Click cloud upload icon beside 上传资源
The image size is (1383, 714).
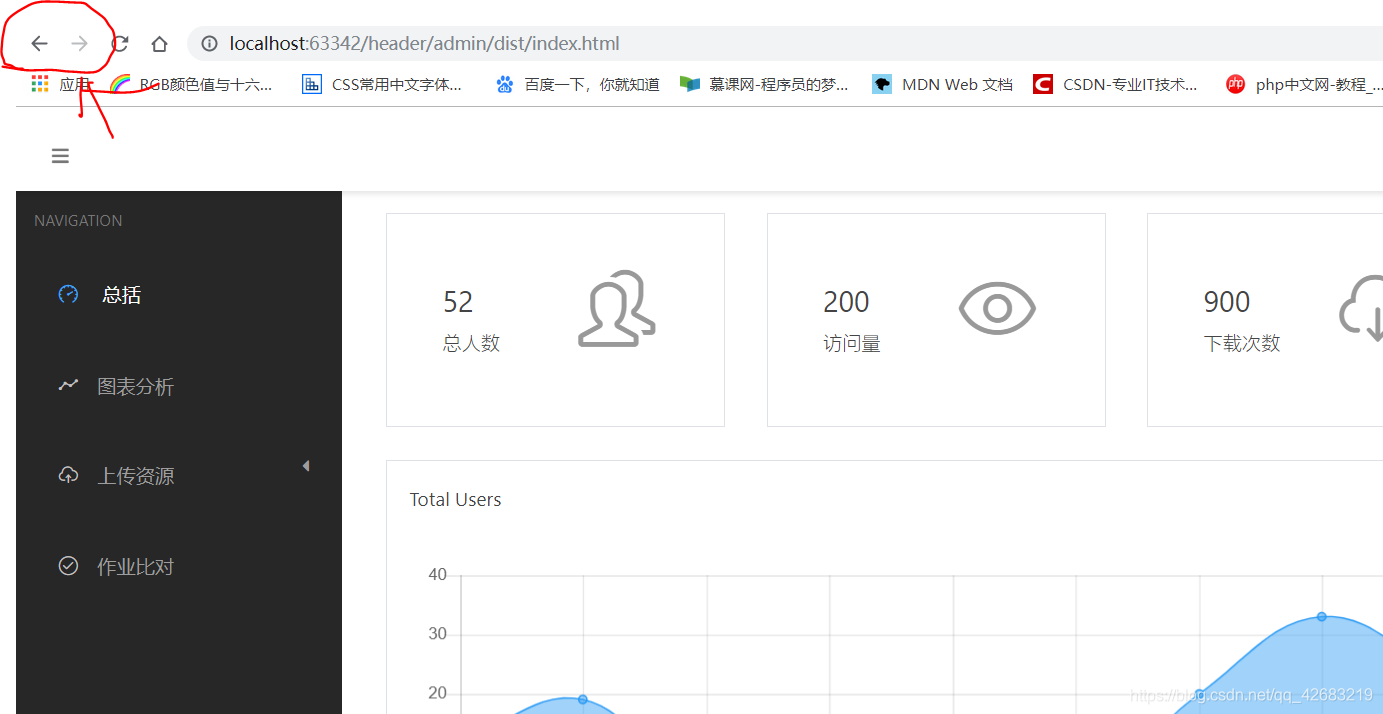pyautogui.click(x=68, y=475)
